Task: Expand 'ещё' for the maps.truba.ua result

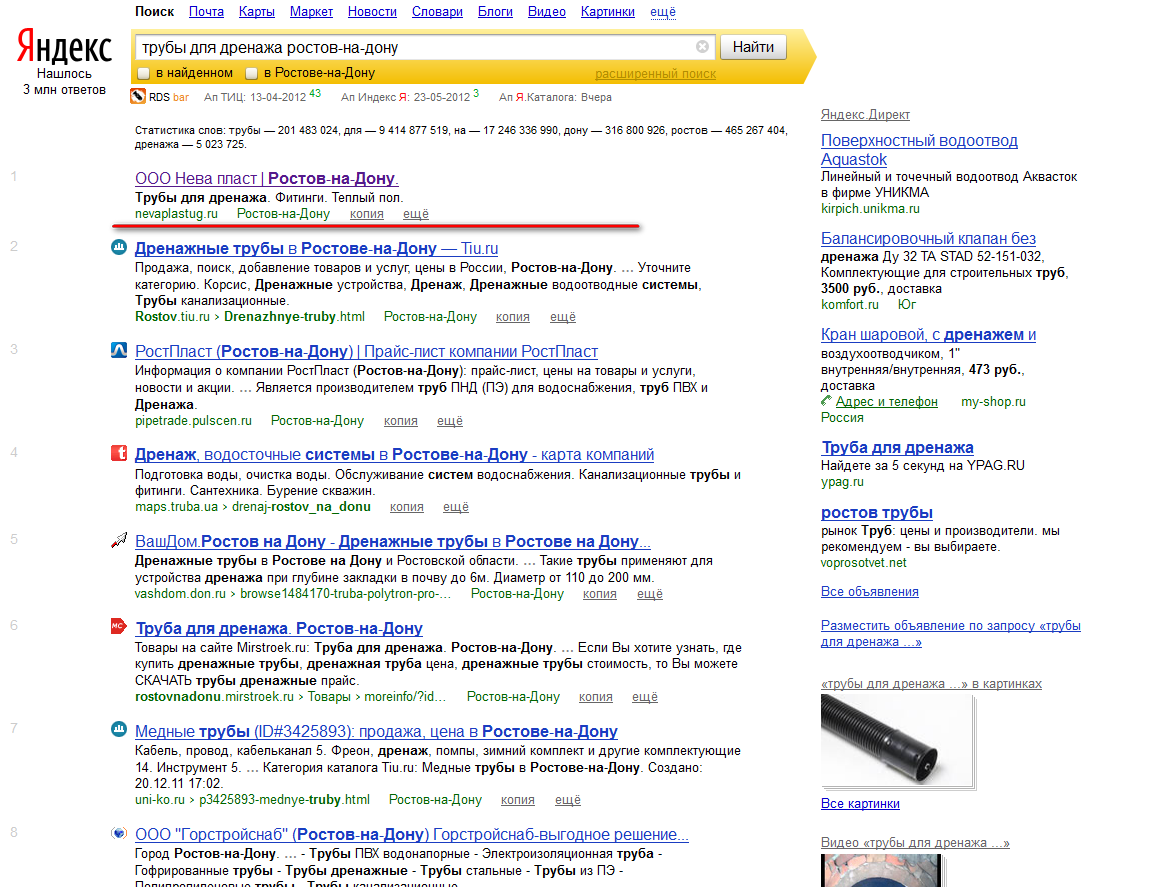Action: (x=456, y=507)
